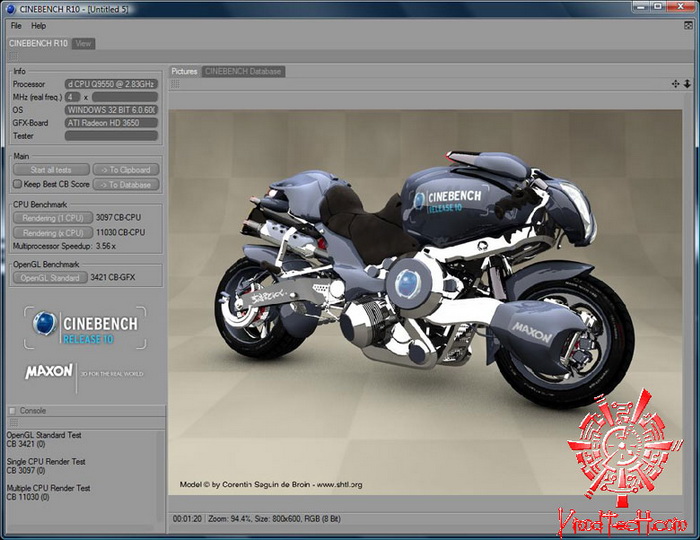This screenshot has height=540, width=700.
Task: Click the move/pan view icon
Action: (676, 84)
